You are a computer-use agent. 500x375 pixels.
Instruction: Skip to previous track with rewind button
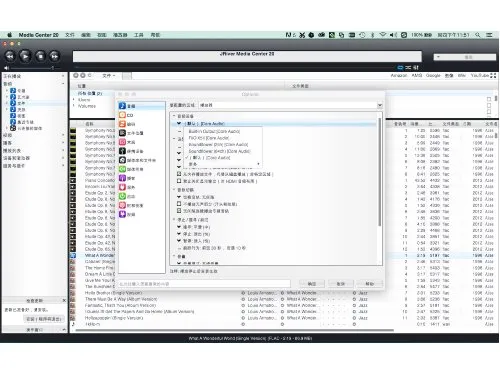[x=10, y=56]
